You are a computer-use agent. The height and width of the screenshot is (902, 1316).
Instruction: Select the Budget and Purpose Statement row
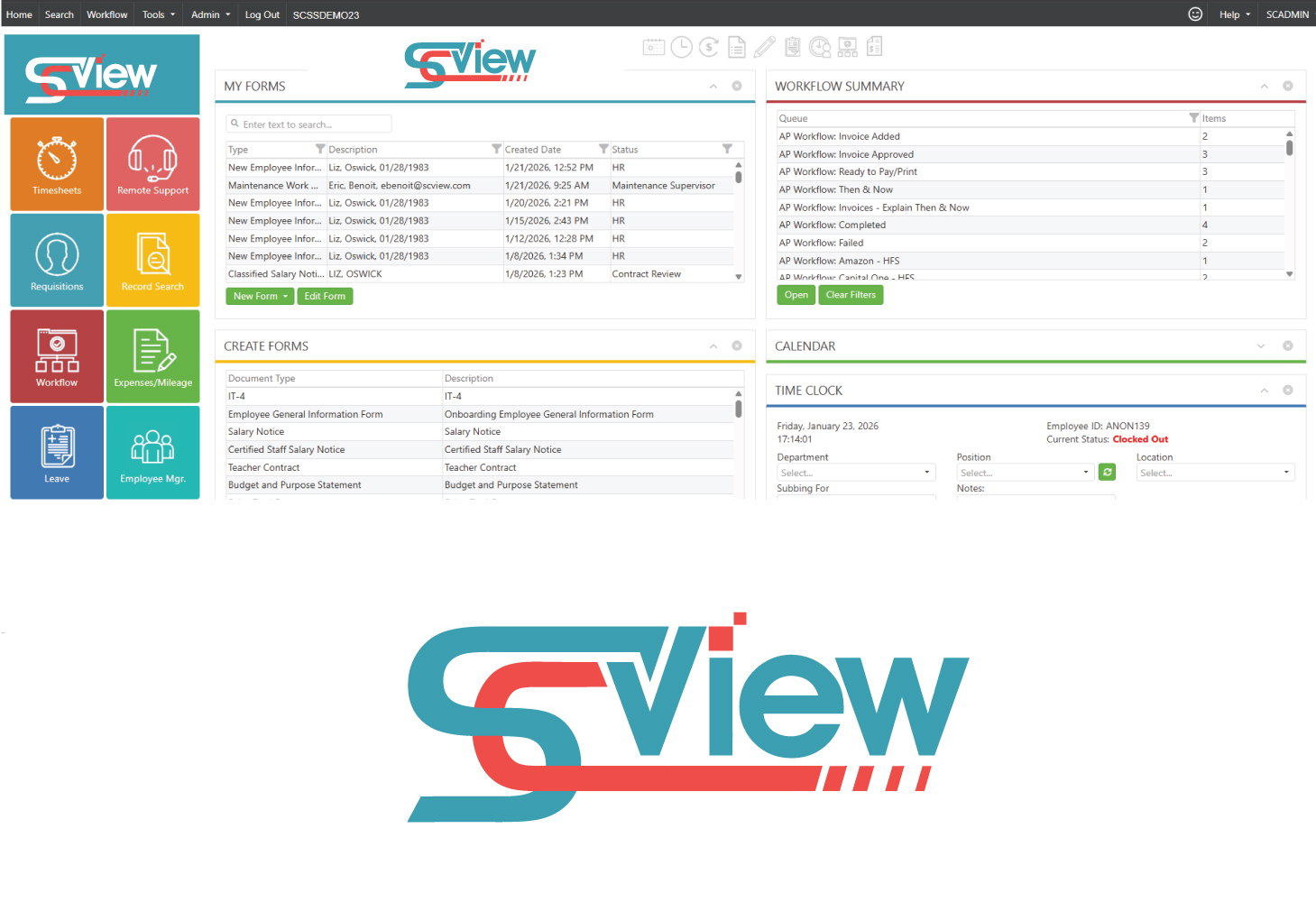pyautogui.click(x=480, y=485)
